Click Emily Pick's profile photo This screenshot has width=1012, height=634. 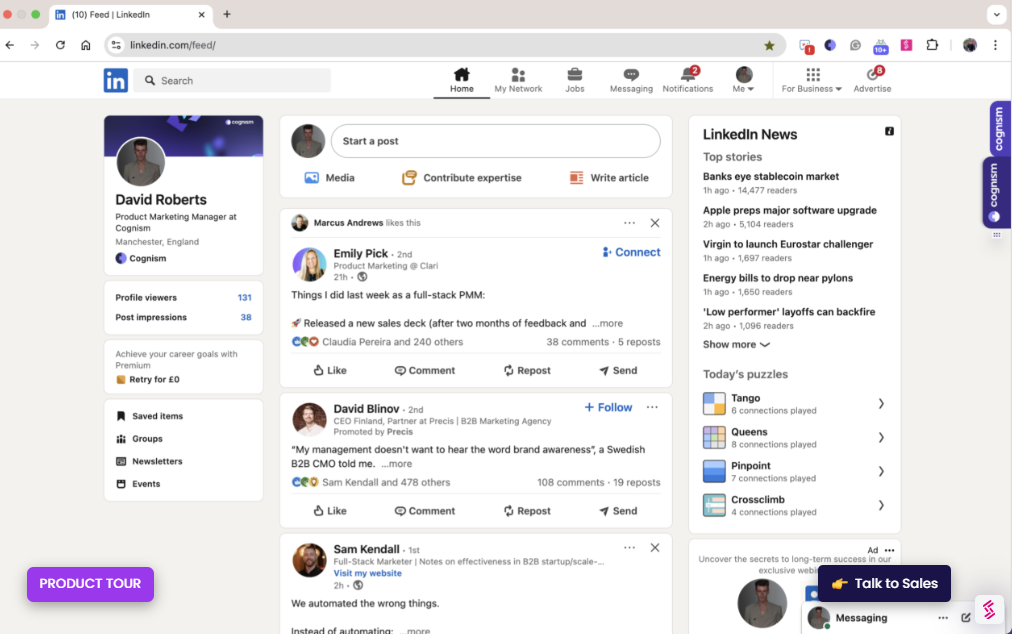309,264
